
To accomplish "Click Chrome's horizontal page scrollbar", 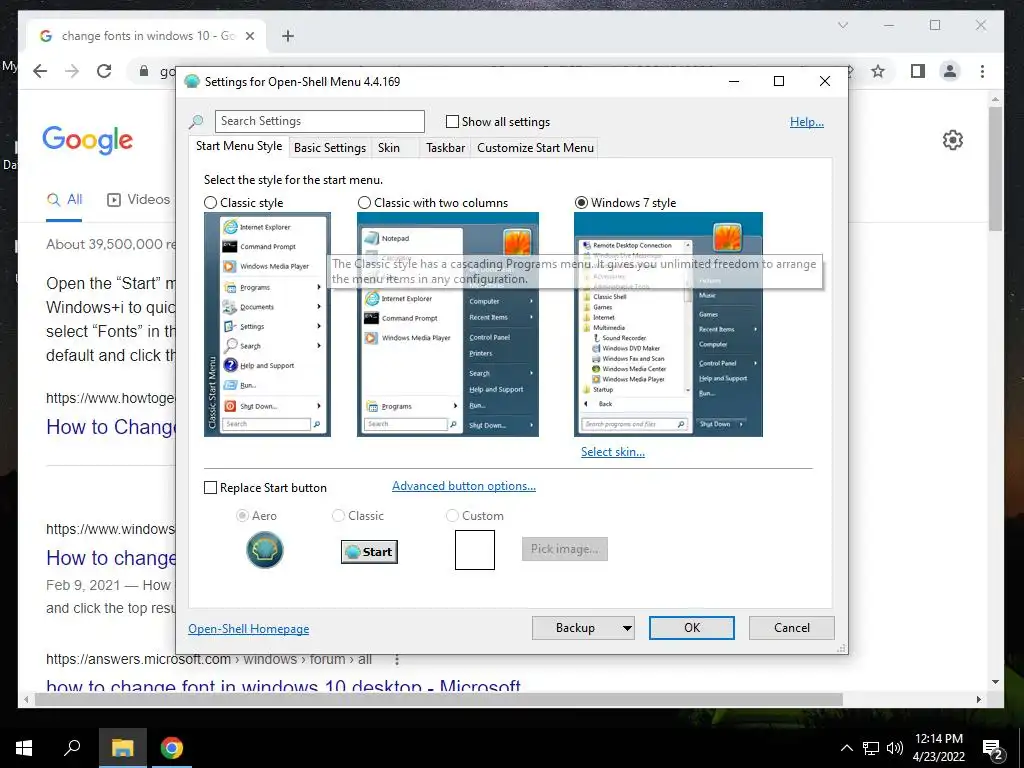I will point(438,699).
